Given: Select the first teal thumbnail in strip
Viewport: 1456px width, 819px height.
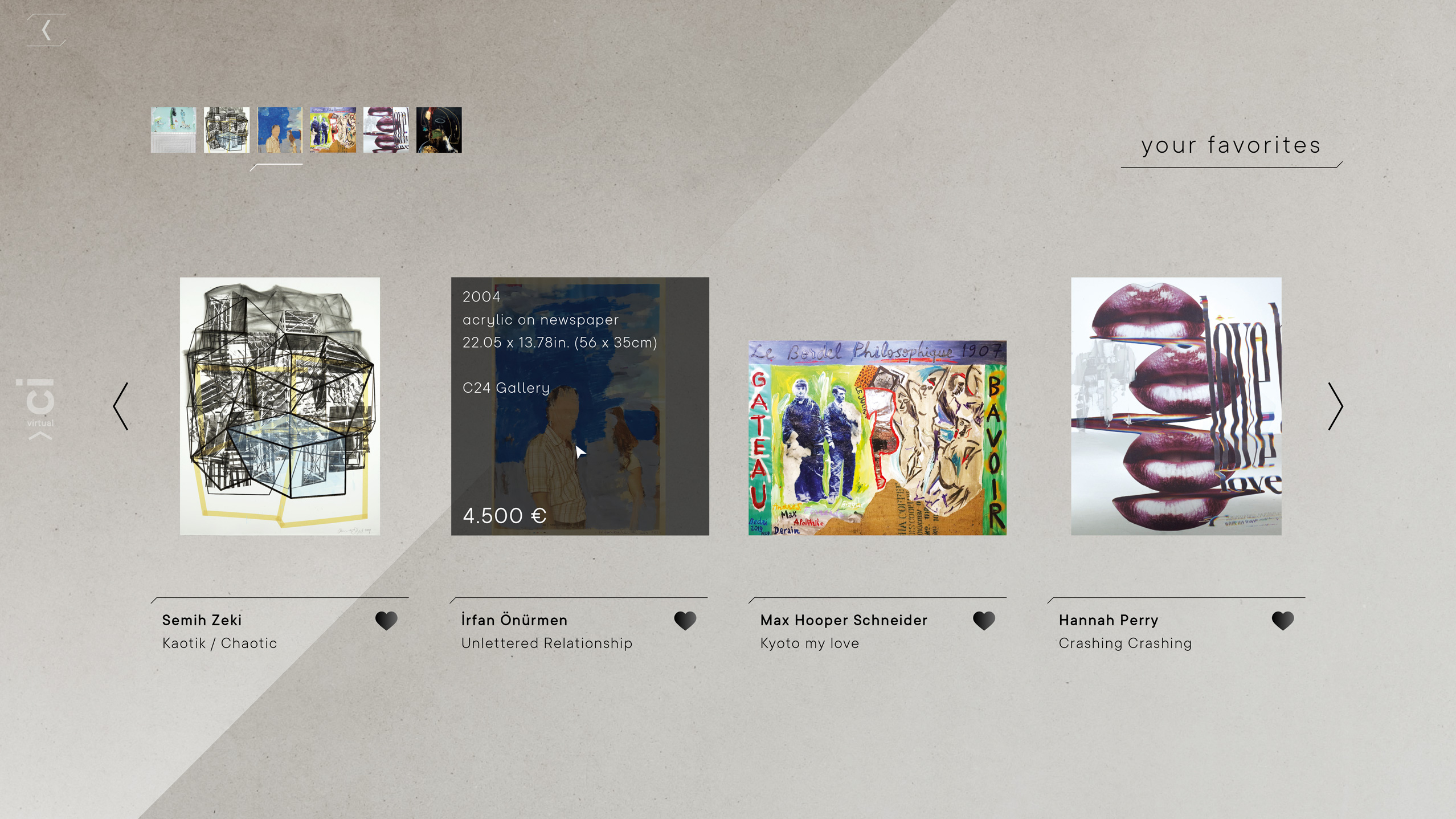Looking at the screenshot, I should click(173, 130).
